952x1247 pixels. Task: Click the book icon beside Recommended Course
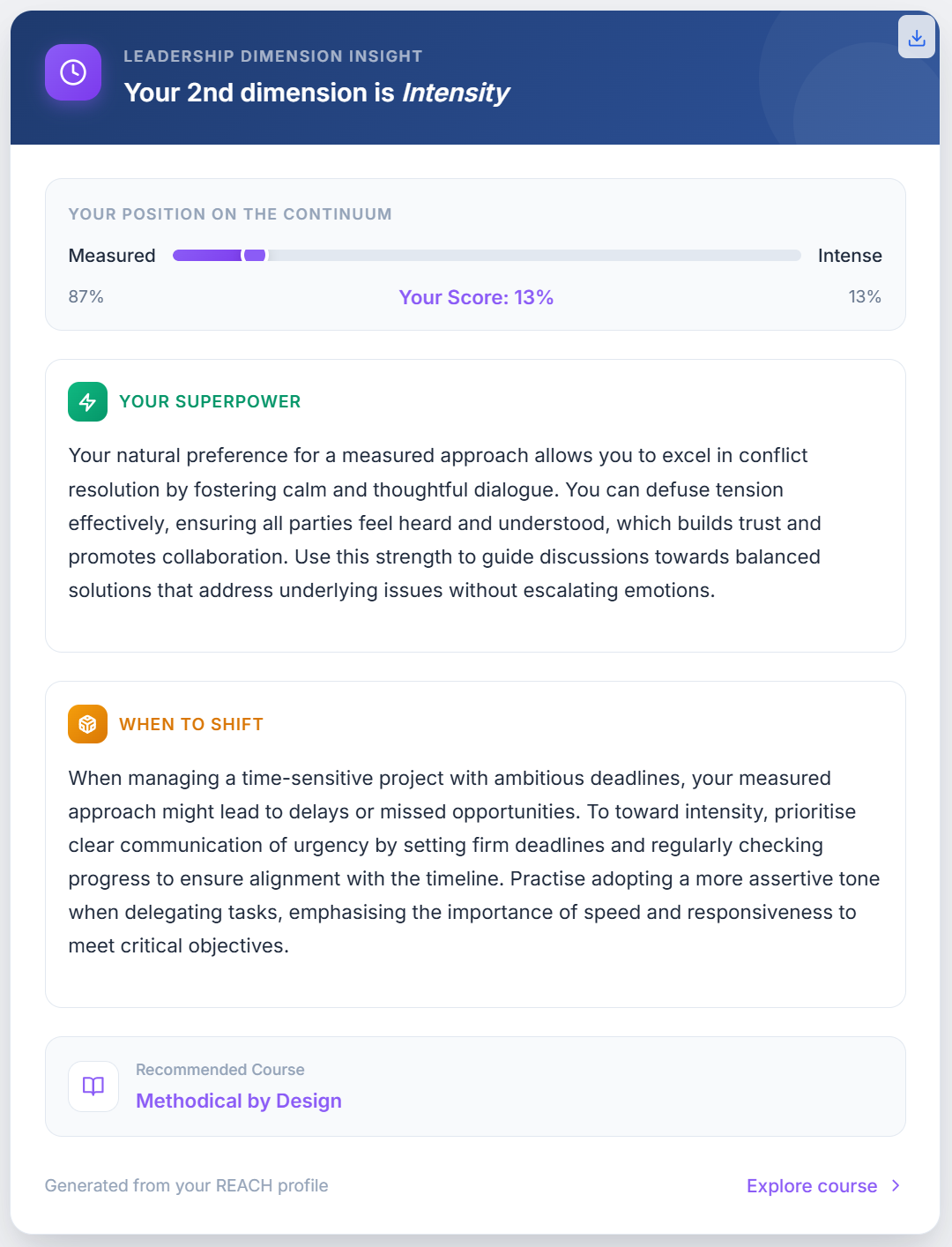pyautogui.click(x=93, y=1086)
